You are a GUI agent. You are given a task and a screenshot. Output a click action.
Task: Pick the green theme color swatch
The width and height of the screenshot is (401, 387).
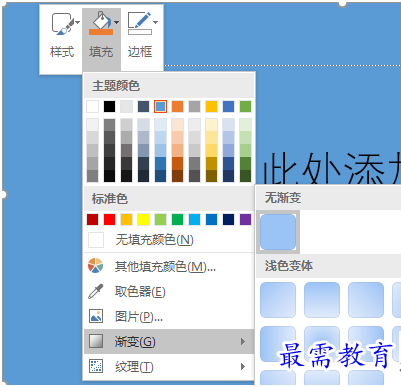(x=245, y=106)
